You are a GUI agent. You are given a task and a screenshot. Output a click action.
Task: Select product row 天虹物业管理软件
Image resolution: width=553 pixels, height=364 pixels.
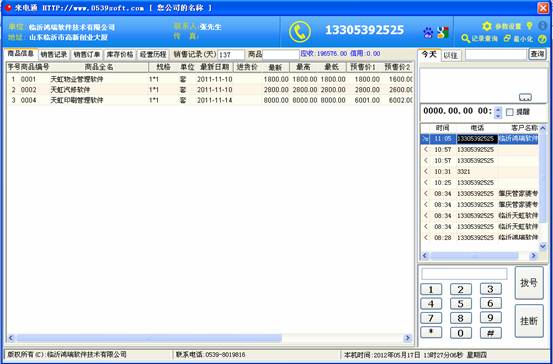click(210, 79)
